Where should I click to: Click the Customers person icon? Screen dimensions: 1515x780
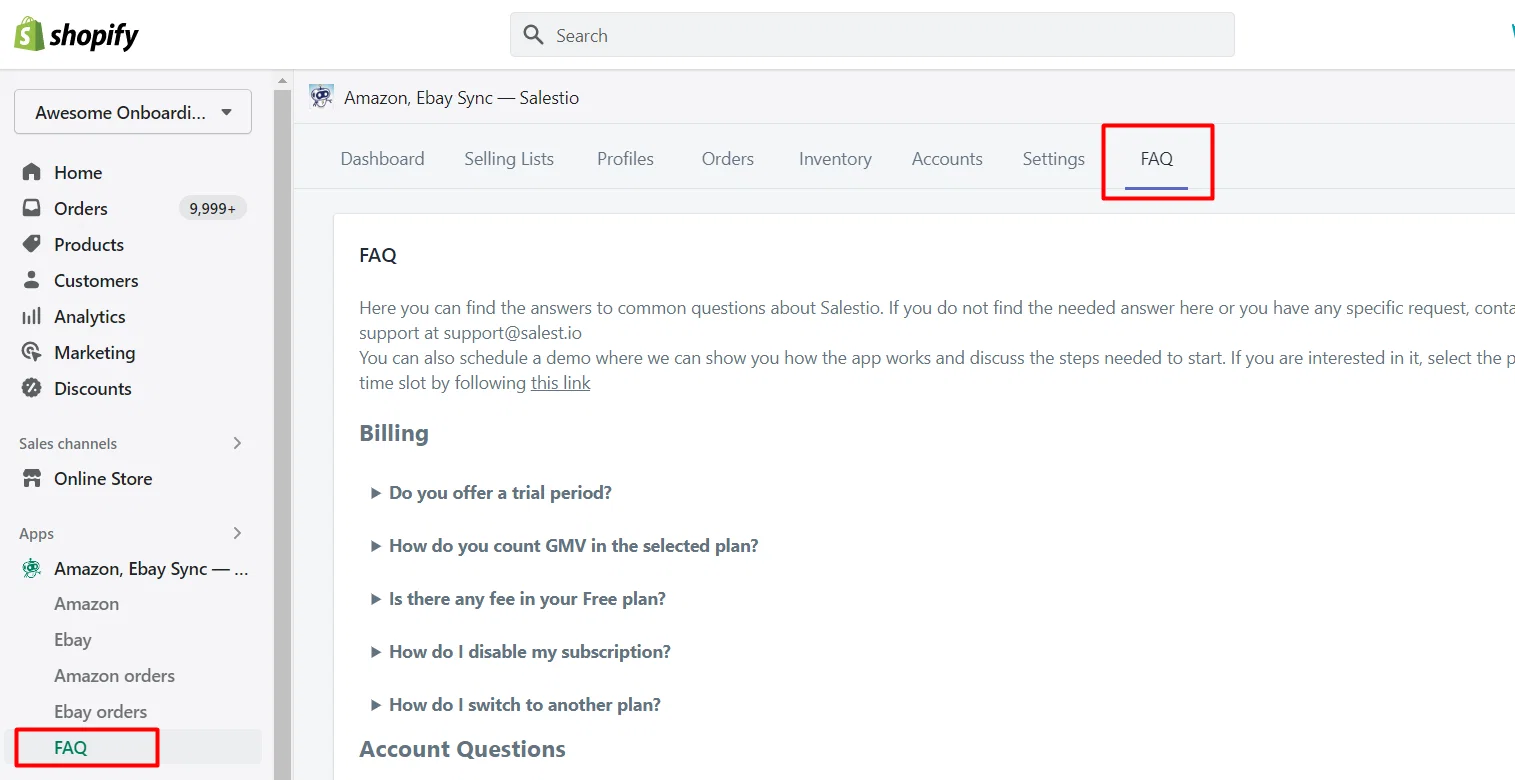pyautogui.click(x=32, y=280)
